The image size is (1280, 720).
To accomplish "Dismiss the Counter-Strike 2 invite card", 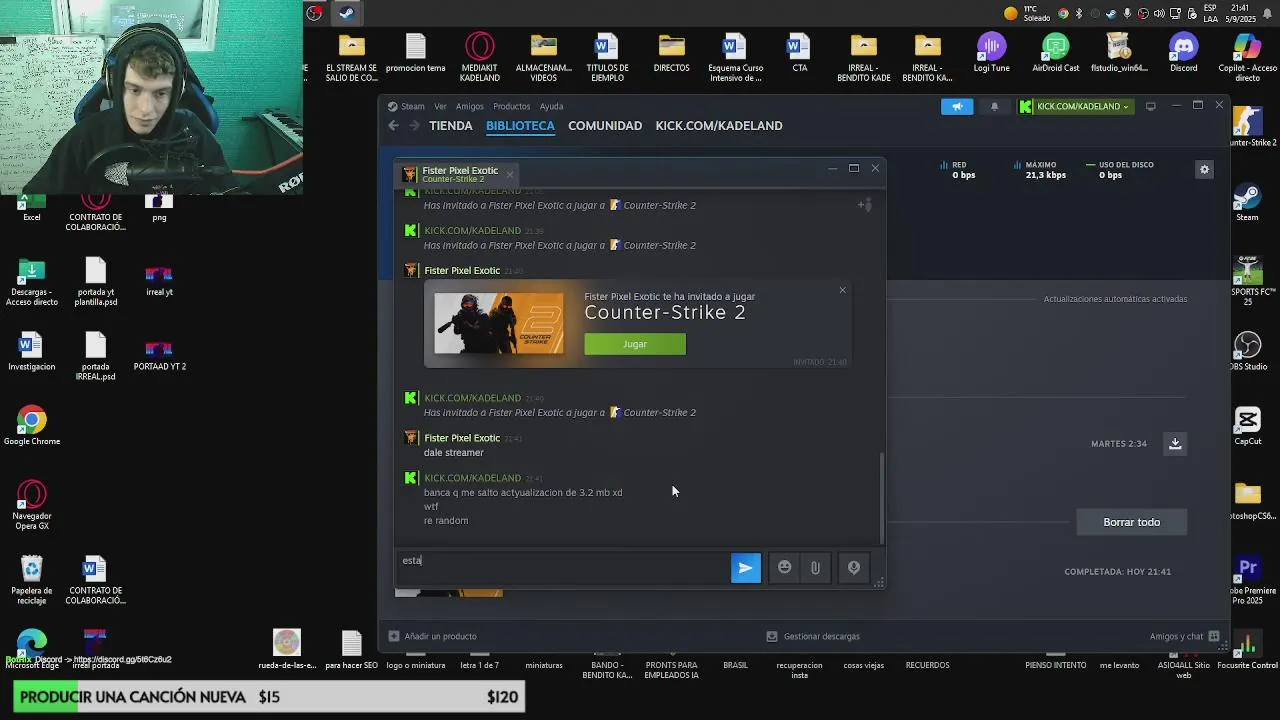I will pyautogui.click(x=842, y=290).
